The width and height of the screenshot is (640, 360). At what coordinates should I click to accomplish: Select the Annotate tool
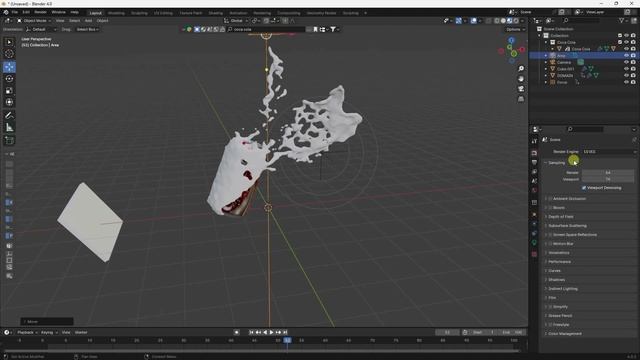(x=9, y=116)
